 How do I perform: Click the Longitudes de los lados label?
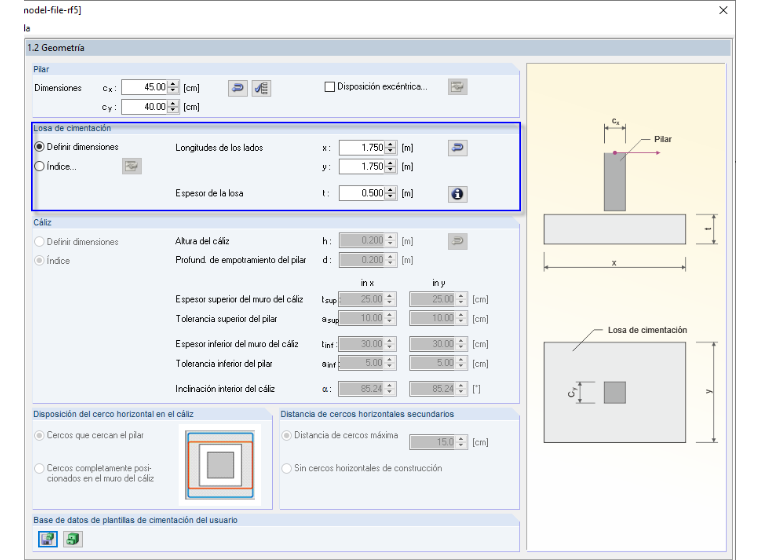tap(219, 148)
